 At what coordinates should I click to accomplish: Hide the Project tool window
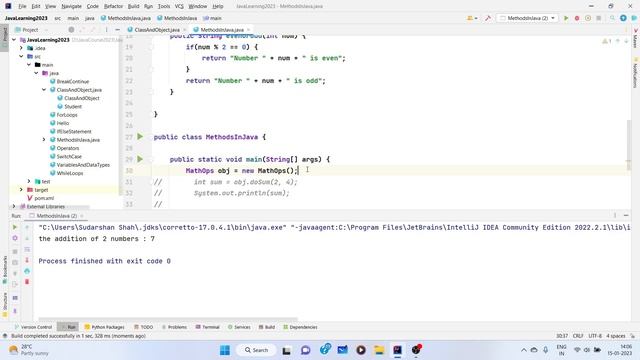point(118,30)
